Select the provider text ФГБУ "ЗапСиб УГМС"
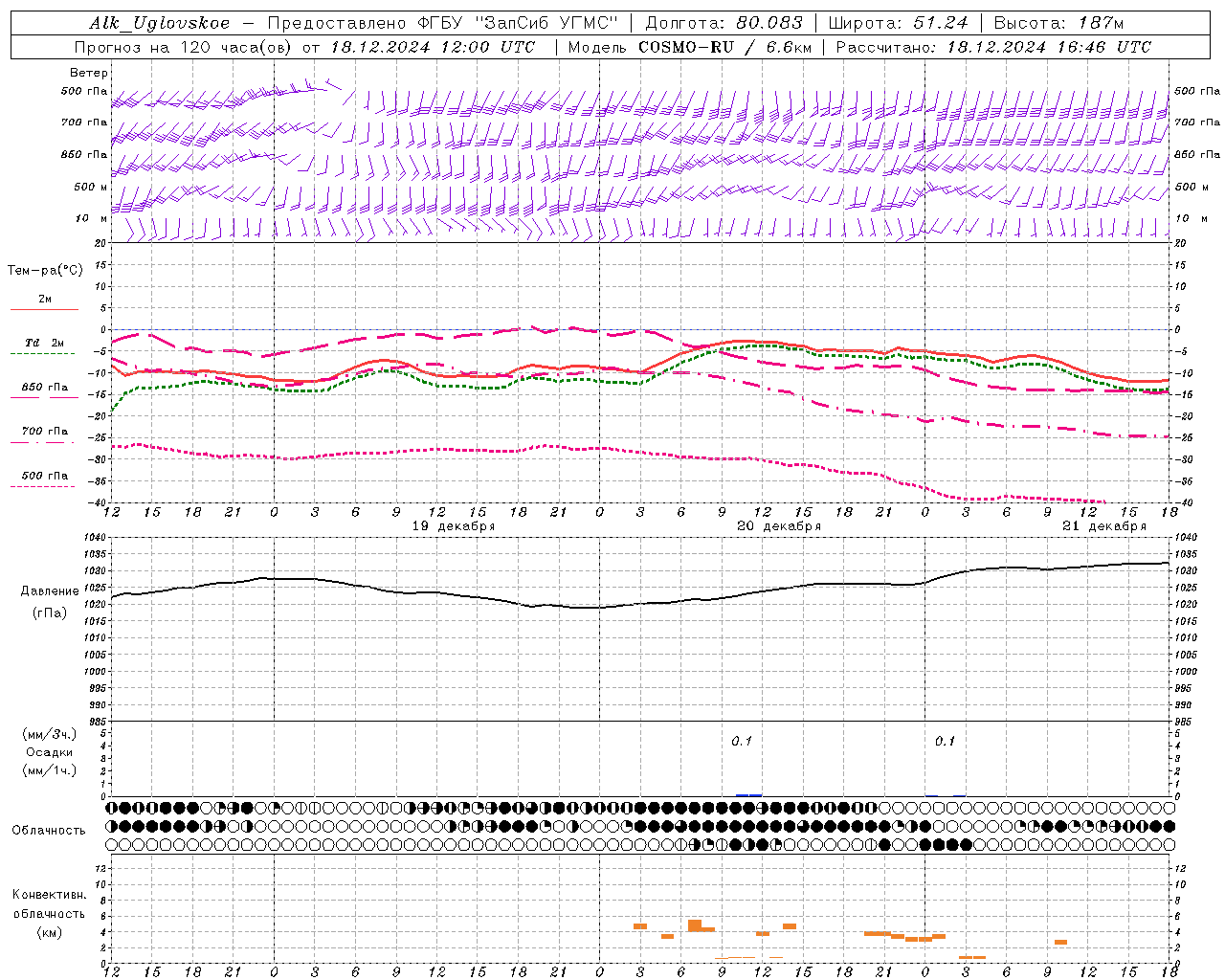The height and width of the screenshot is (980, 1225). click(x=518, y=23)
